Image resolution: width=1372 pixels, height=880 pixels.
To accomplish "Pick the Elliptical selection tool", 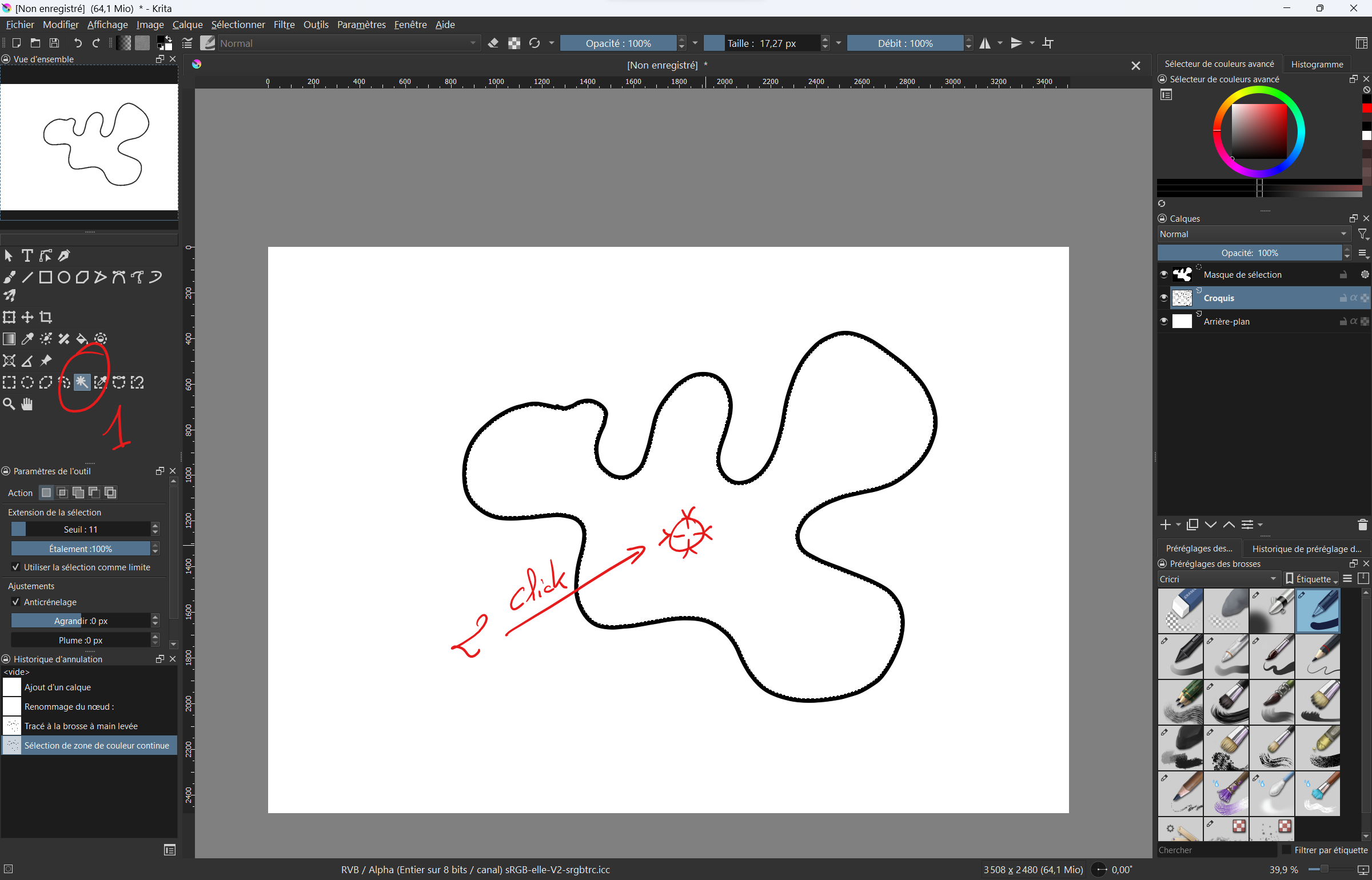I will click(x=27, y=382).
